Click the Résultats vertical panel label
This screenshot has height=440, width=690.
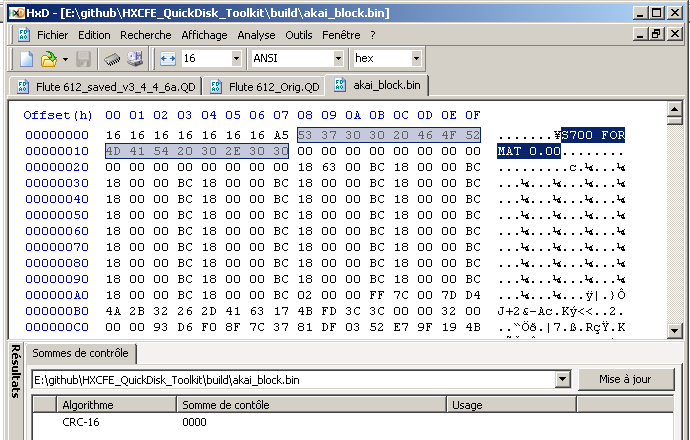pyautogui.click(x=15, y=371)
